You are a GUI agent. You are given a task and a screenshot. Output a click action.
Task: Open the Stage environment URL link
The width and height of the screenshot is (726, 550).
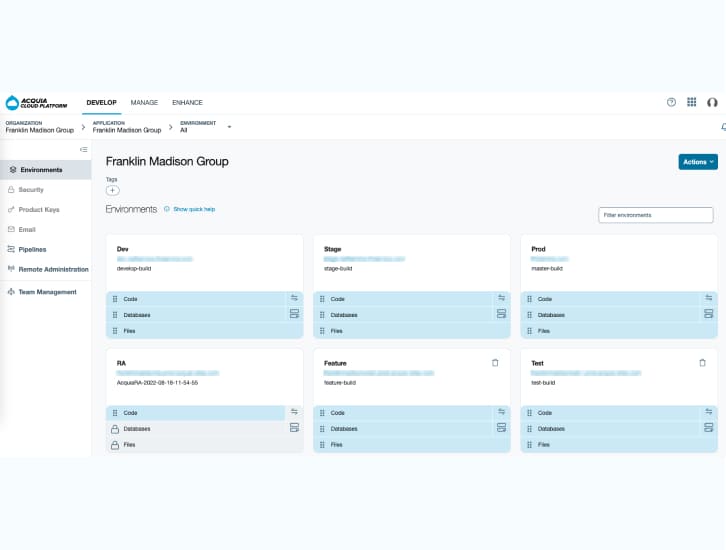point(364,259)
